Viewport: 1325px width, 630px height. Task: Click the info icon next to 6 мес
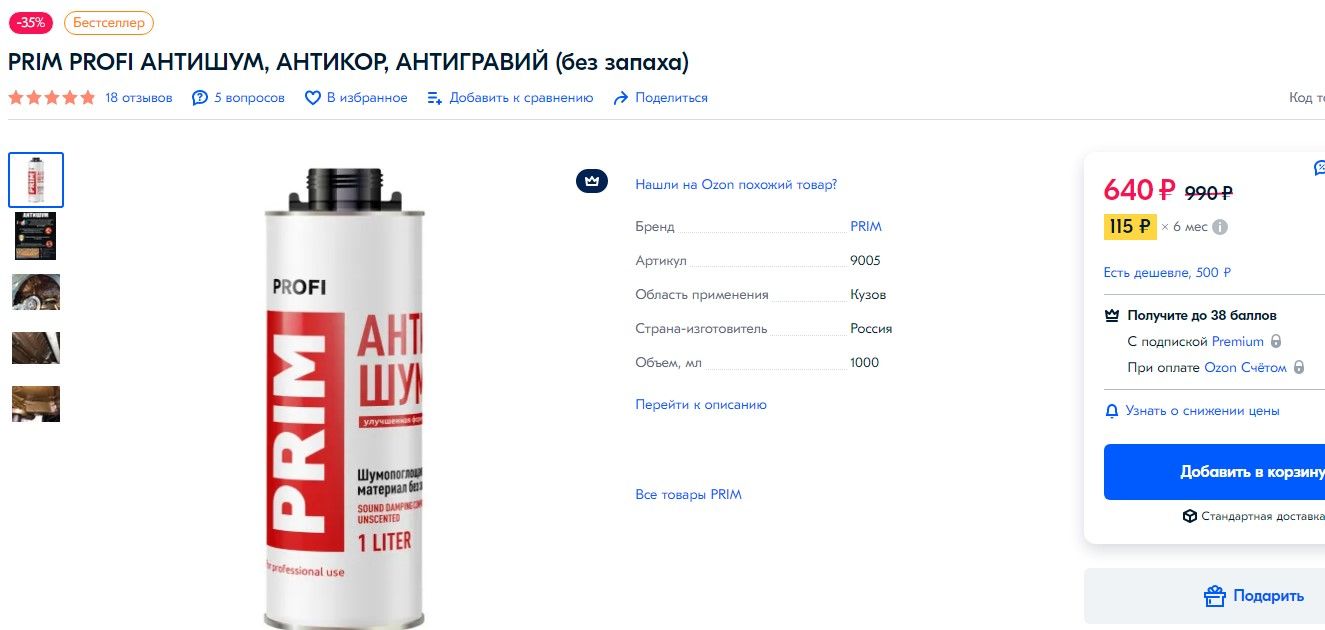[x=1220, y=227]
